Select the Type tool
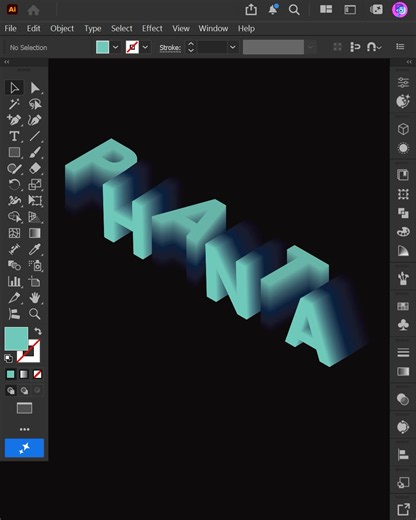Viewport: 416px width, 520px height. point(14,136)
